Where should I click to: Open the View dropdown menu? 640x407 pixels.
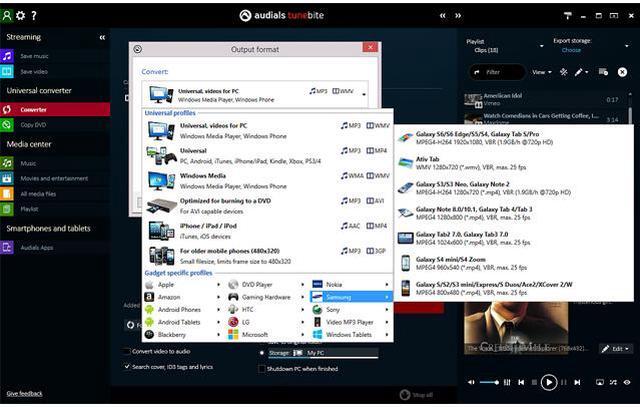pos(542,72)
